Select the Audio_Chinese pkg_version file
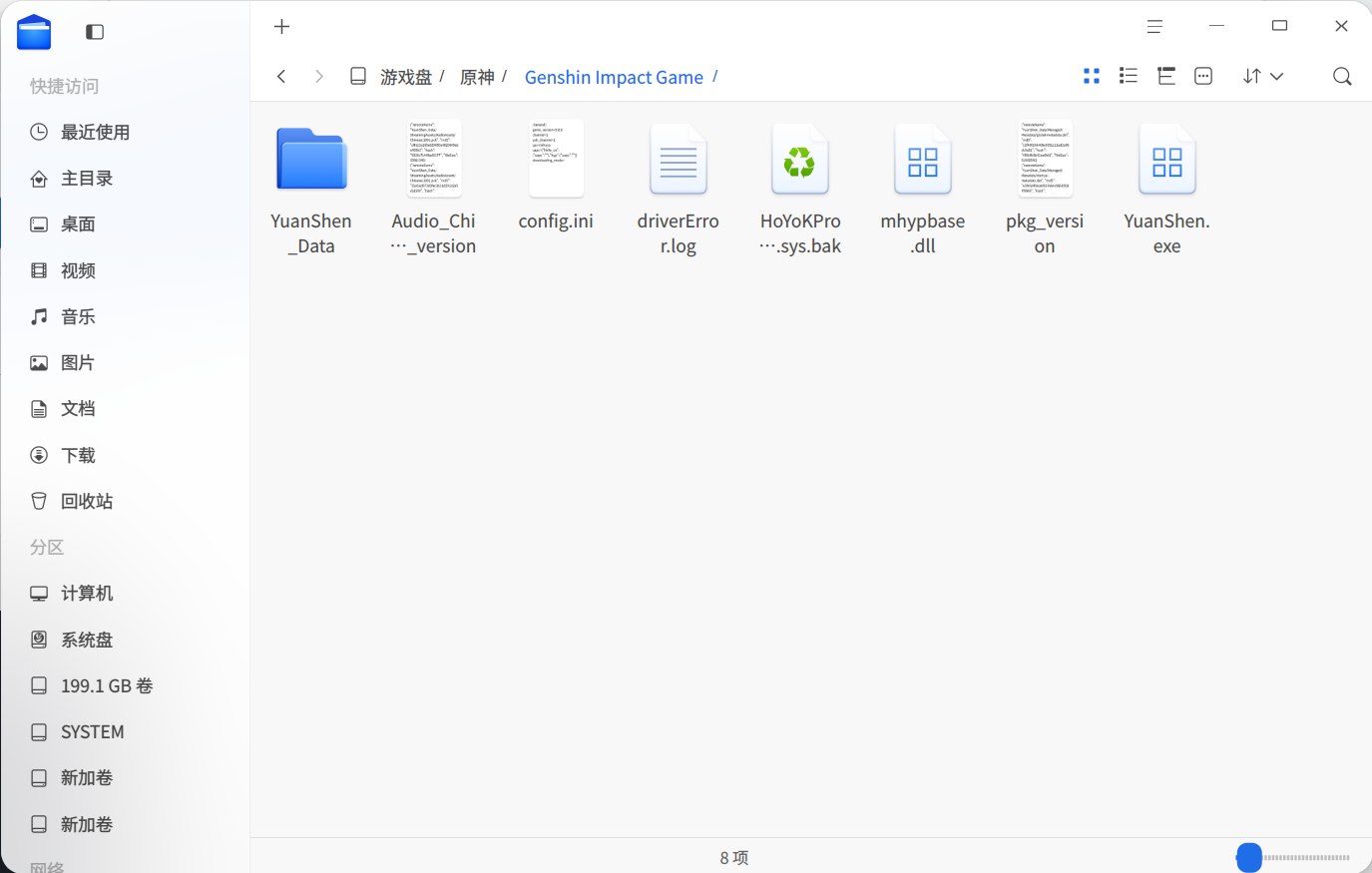Viewport: 1372px width, 873px height. point(434,190)
